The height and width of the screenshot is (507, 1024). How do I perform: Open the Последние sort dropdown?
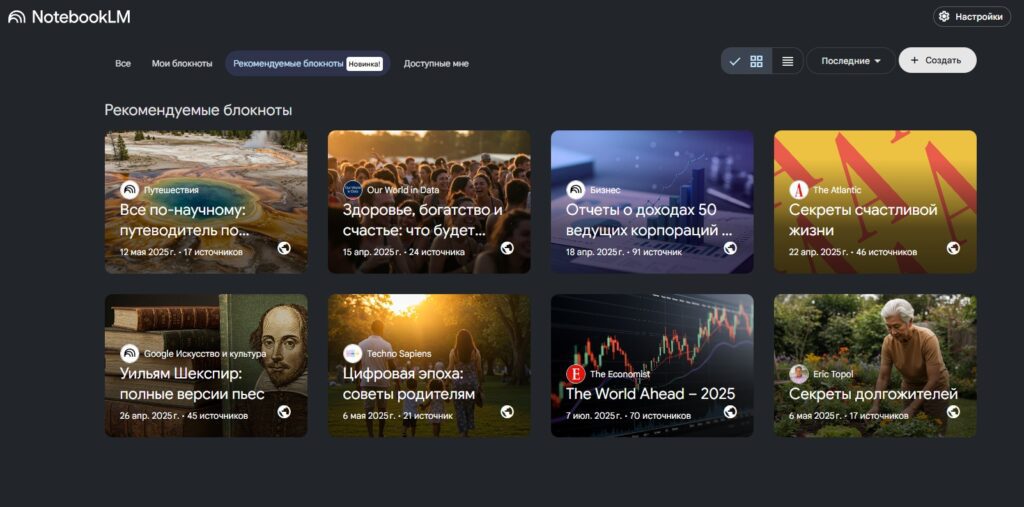pyautogui.click(x=851, y=61)
